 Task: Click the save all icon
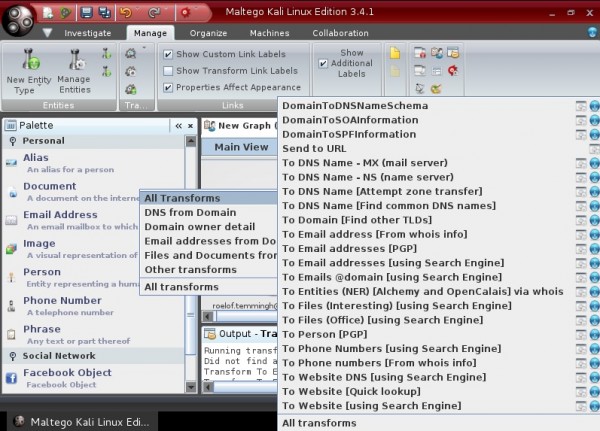[104, 13]
